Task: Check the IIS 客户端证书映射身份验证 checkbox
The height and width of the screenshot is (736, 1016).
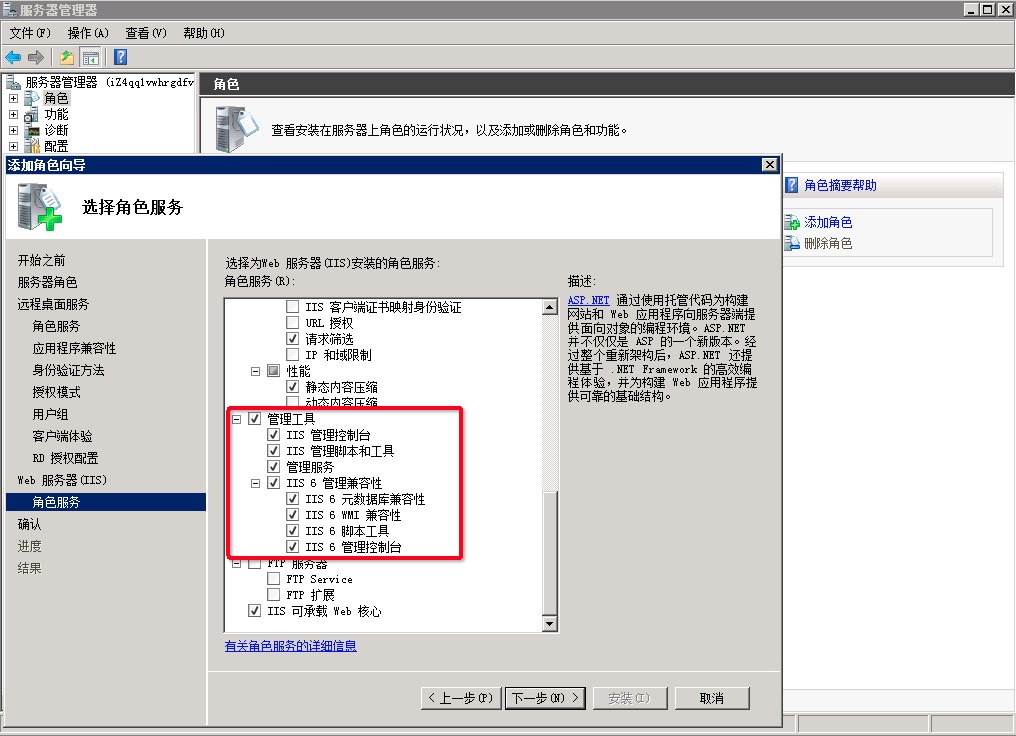Action: pyautogui.click(x=293, y=306)
